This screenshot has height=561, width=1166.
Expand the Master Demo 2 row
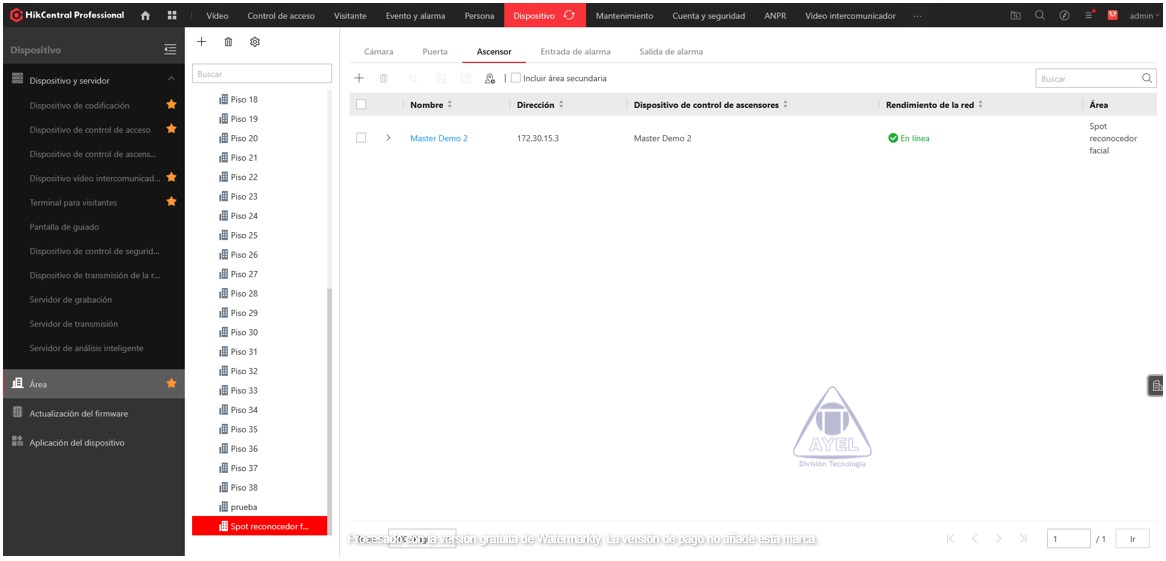(388, 138)
